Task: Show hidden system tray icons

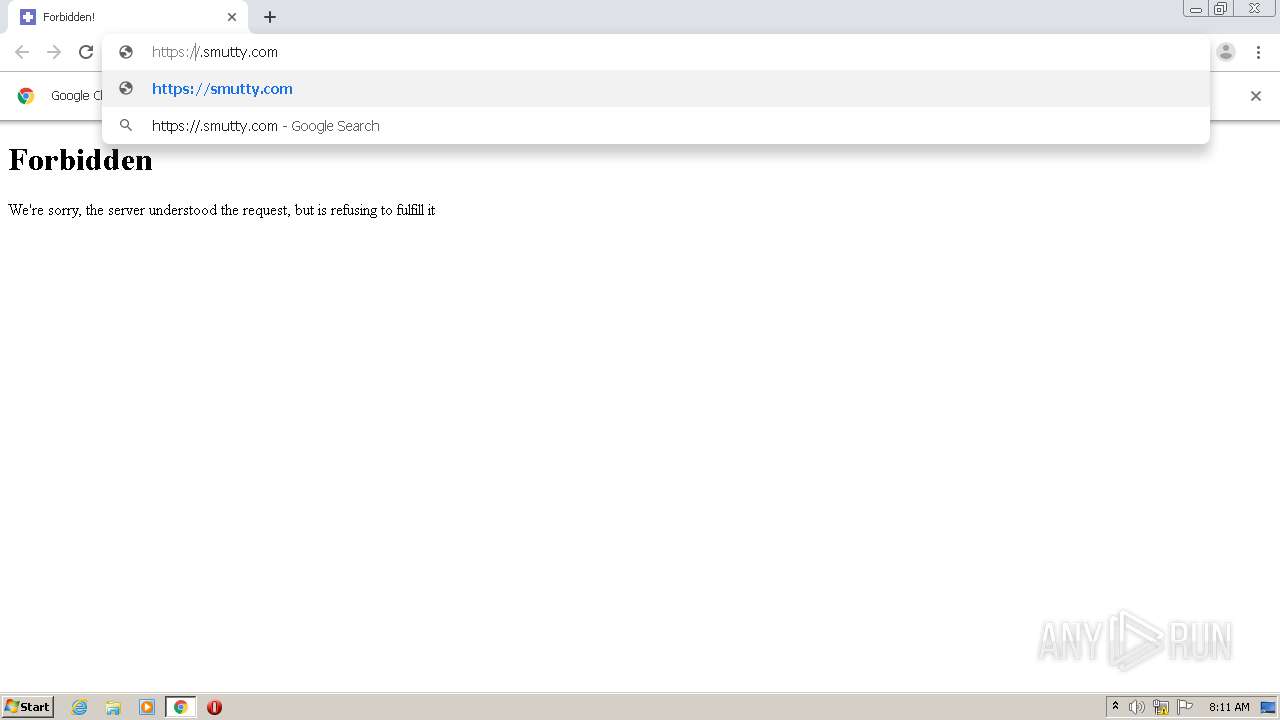Action: [1115, 707]
